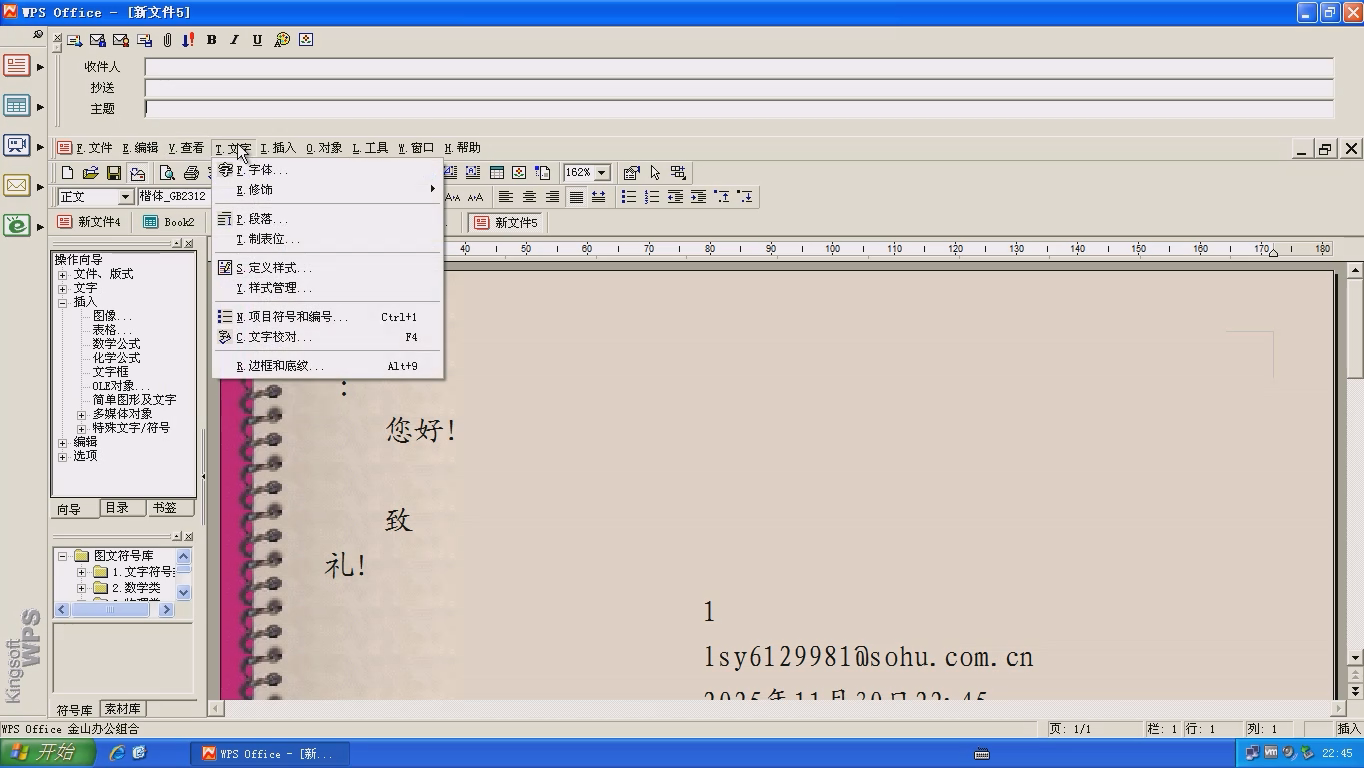The height and width of the screenshot is (768, 1364).
Task: Center-align the paragraph text
Action: [529, 197]
